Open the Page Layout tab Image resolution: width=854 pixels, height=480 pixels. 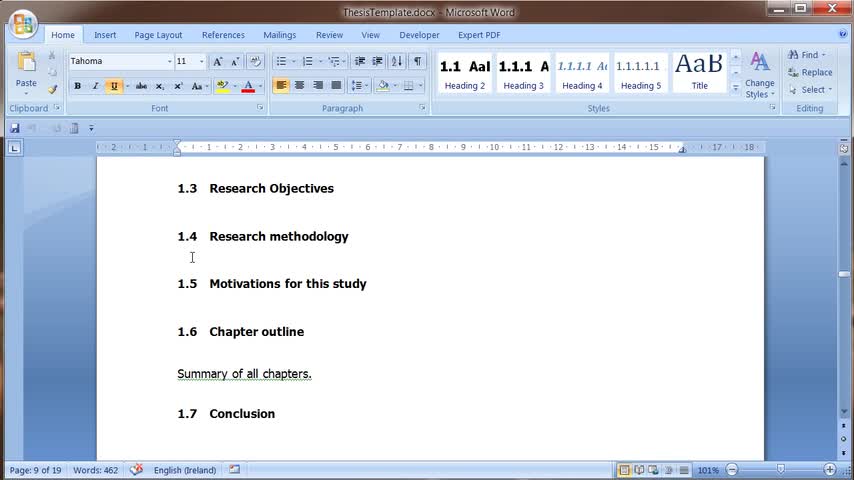tap(158, 35)
